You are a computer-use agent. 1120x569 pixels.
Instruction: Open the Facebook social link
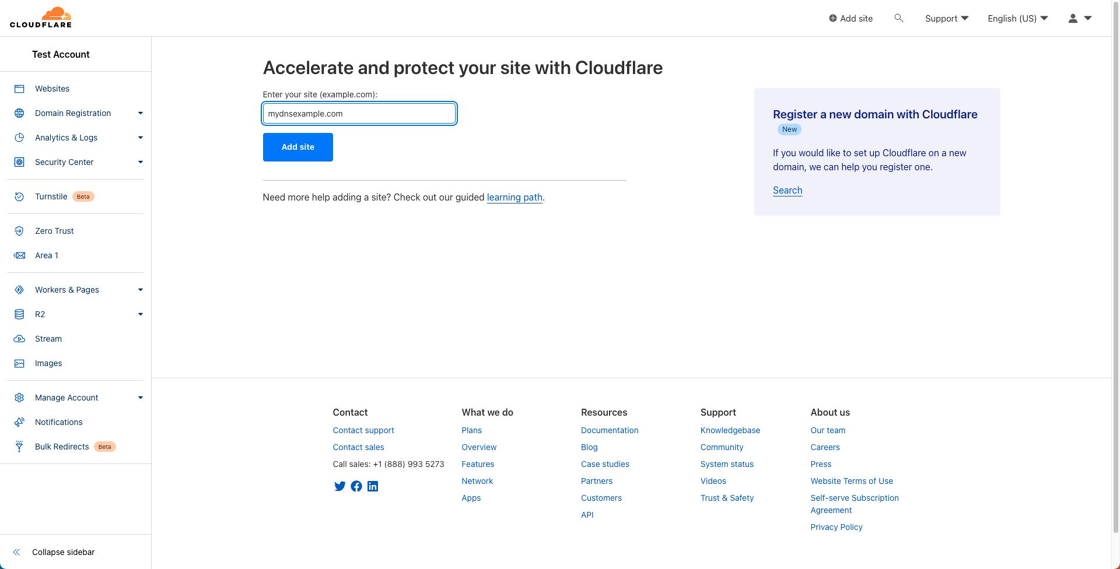pos(356,486)
